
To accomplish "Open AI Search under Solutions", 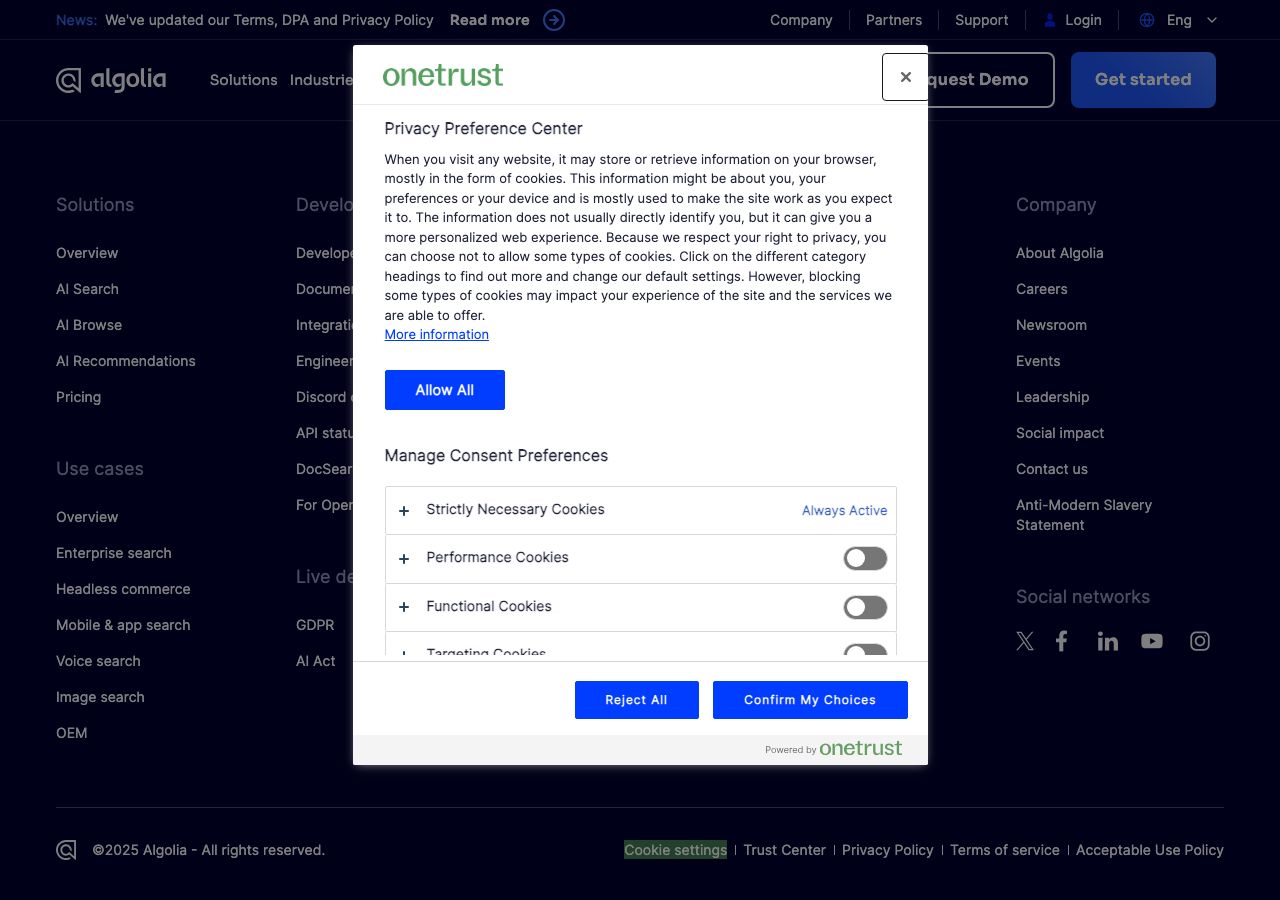I will coord(87,289).
